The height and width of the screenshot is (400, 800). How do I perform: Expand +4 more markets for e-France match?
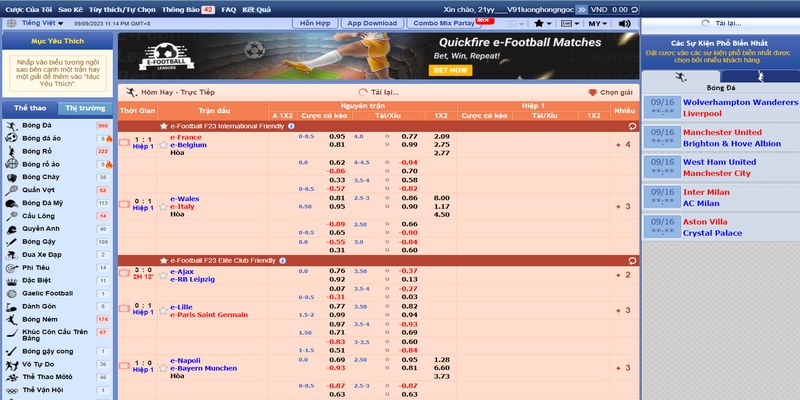pyautogui.click(x=623, y=145)
